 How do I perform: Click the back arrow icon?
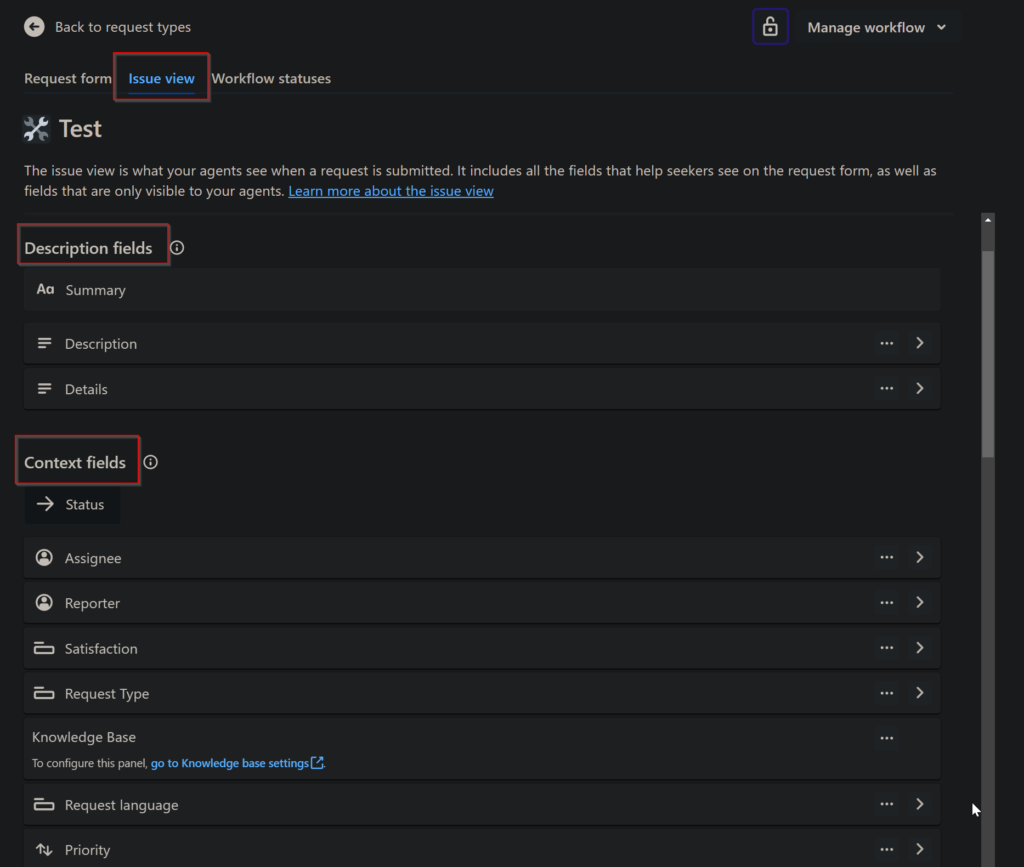tap(34, 27)
